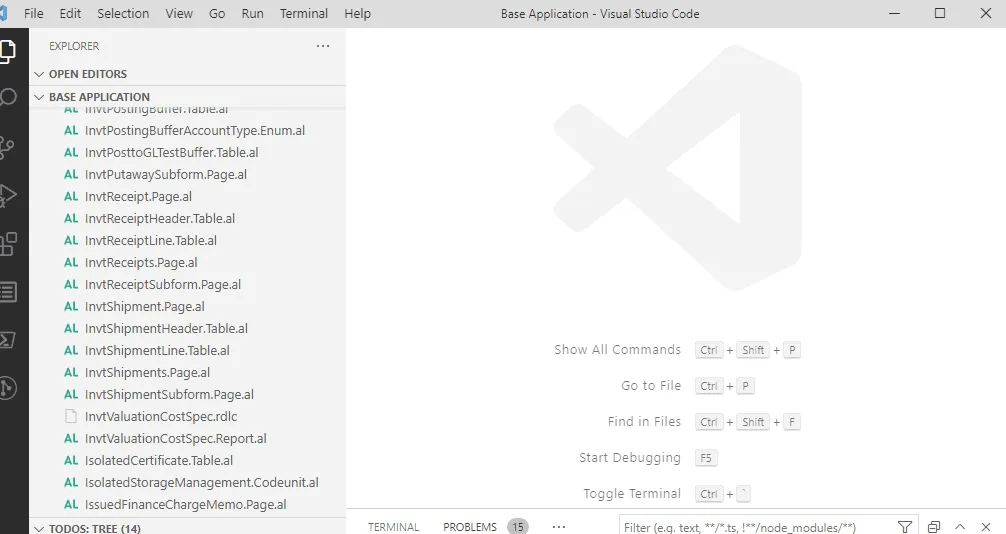Open InvtPutawaySubform.Page.al
Viewport: 1006px width, 534px height.
tap(166, 175)
